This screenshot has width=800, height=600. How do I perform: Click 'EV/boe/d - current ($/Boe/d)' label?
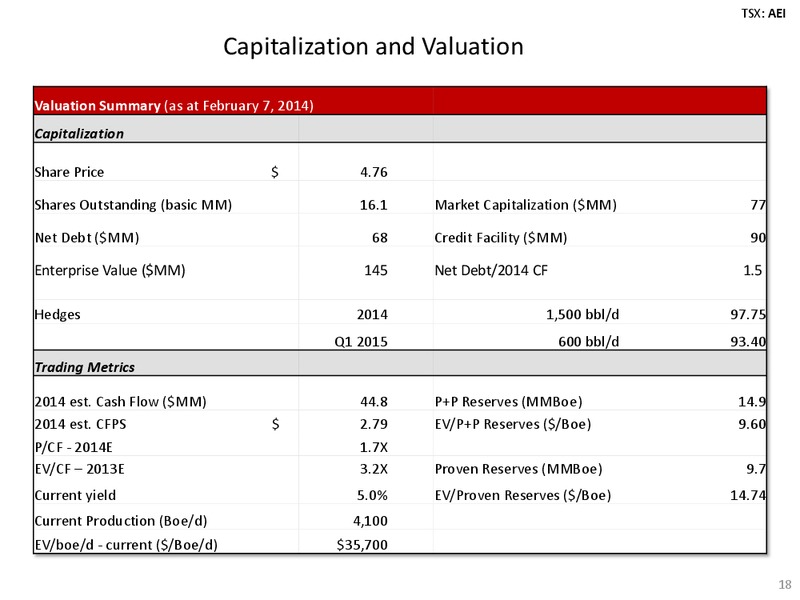(126, 545)
